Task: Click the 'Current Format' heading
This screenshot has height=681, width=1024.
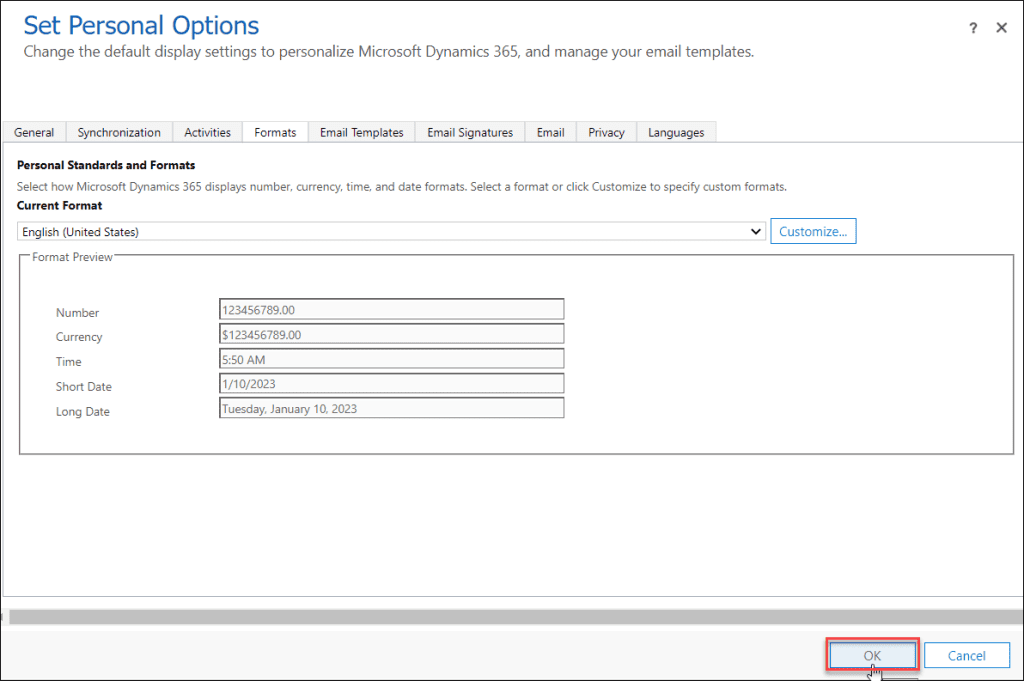Action: pos(59,205)
